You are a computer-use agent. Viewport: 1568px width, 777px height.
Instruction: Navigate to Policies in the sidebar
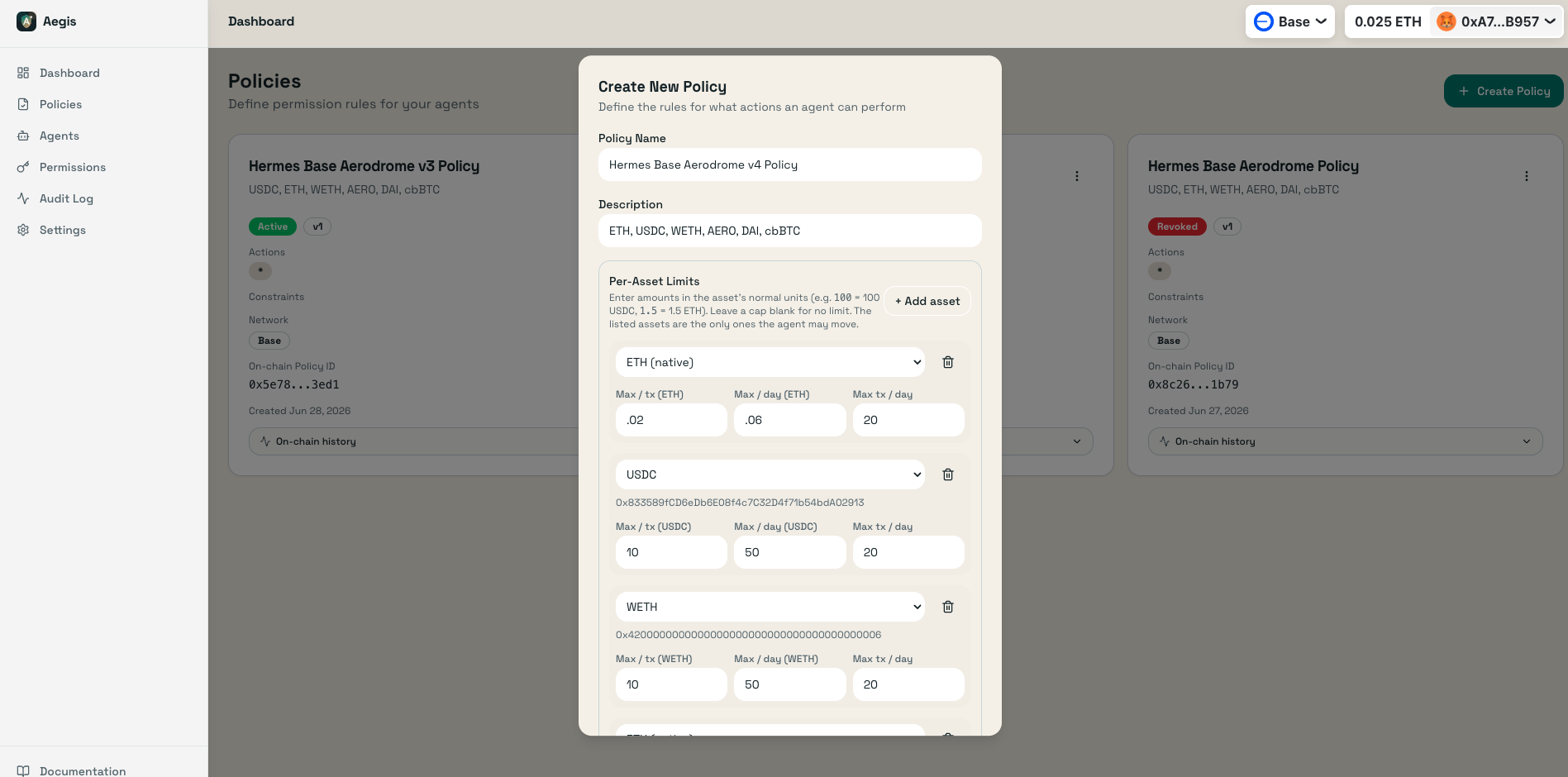(x=60, y=104)
